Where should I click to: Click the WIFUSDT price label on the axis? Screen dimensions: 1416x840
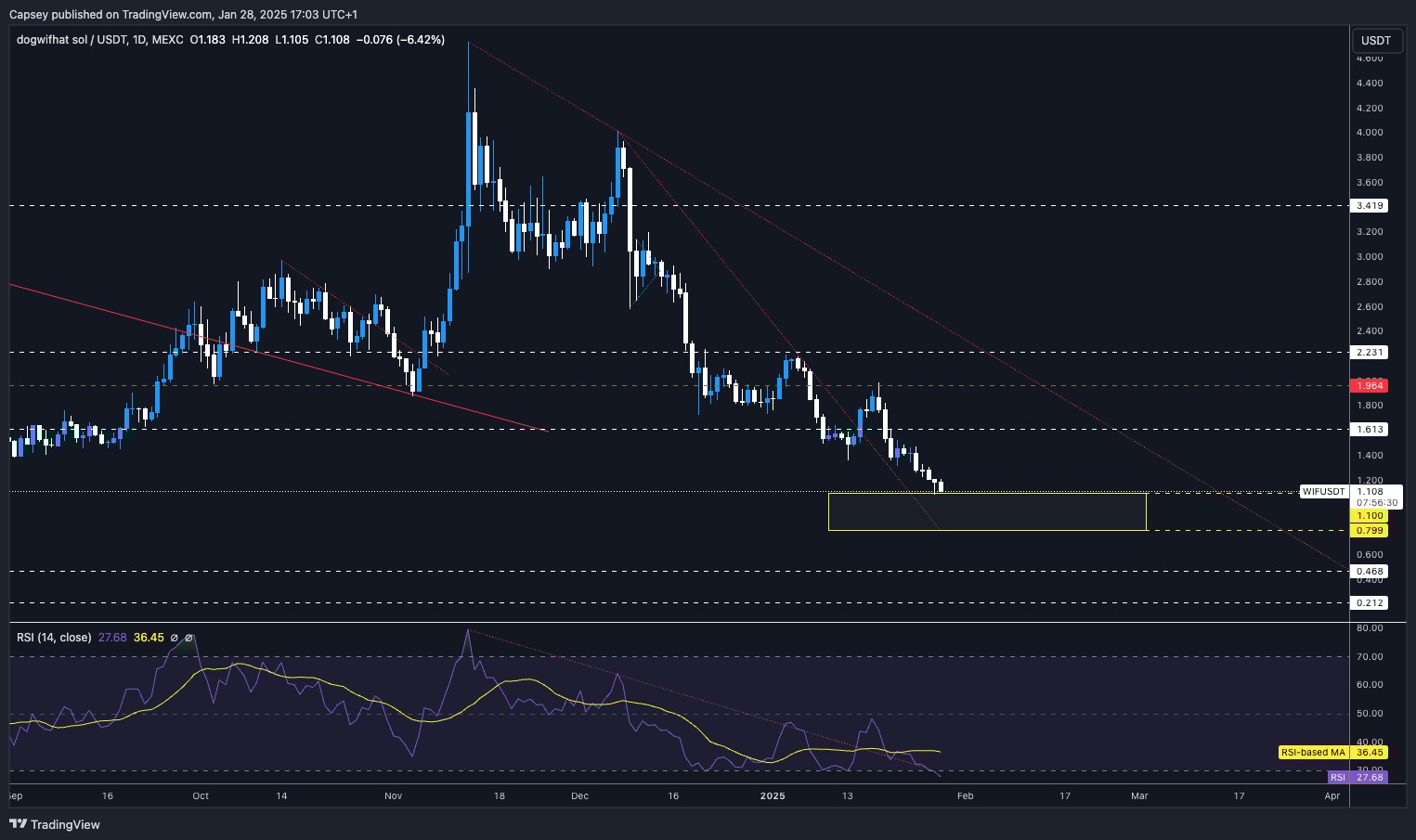1322,492
